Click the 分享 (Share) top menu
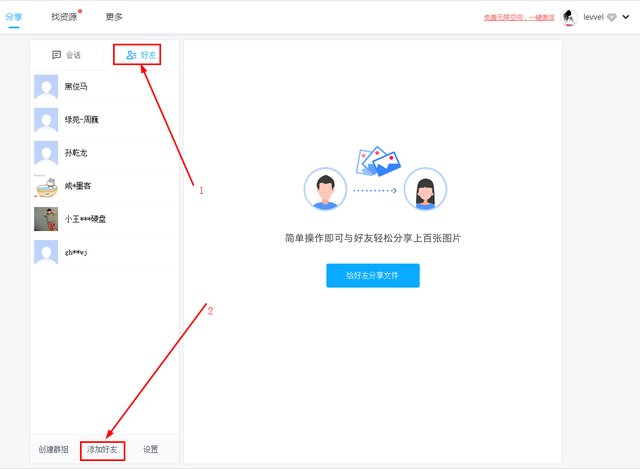Image resolution: width=640 pixels, height=469 pixels. coord(14,17)
